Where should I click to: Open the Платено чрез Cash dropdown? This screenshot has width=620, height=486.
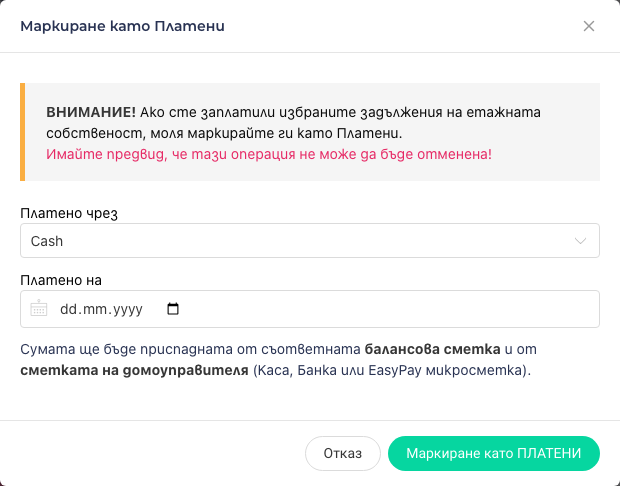pos(310,240)
